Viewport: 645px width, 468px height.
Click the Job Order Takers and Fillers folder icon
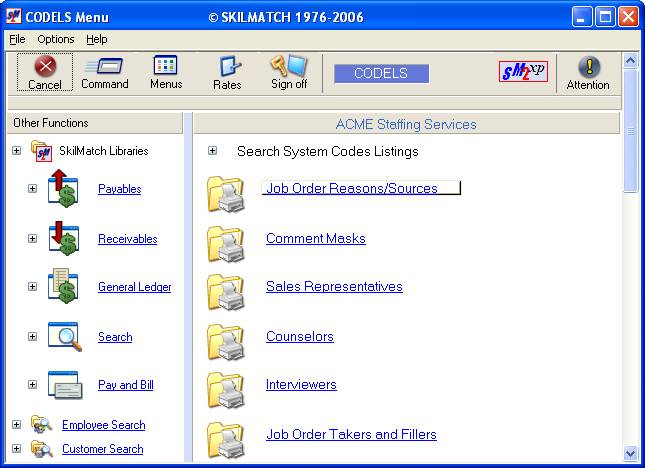[x=226, y=440]
